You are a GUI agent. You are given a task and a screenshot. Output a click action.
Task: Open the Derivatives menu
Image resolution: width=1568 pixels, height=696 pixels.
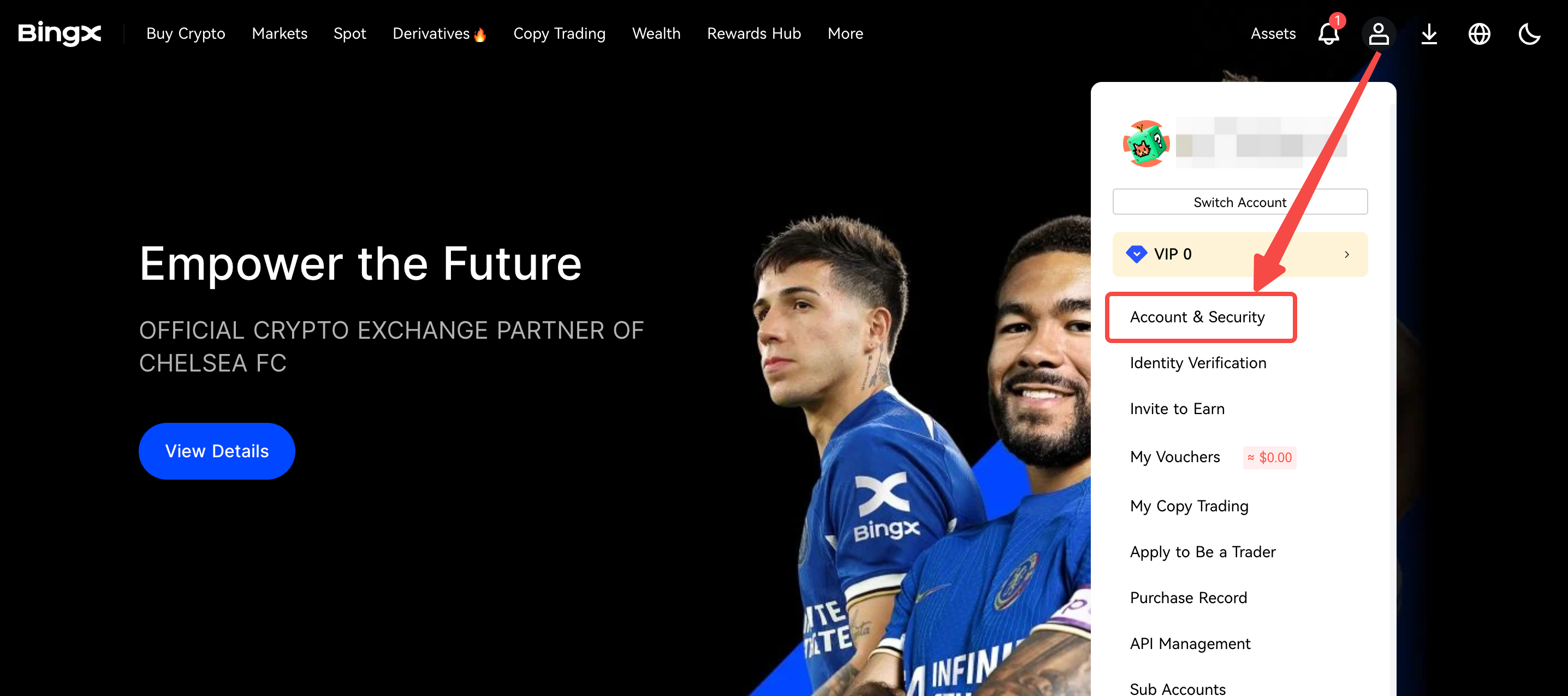(439, 33)
